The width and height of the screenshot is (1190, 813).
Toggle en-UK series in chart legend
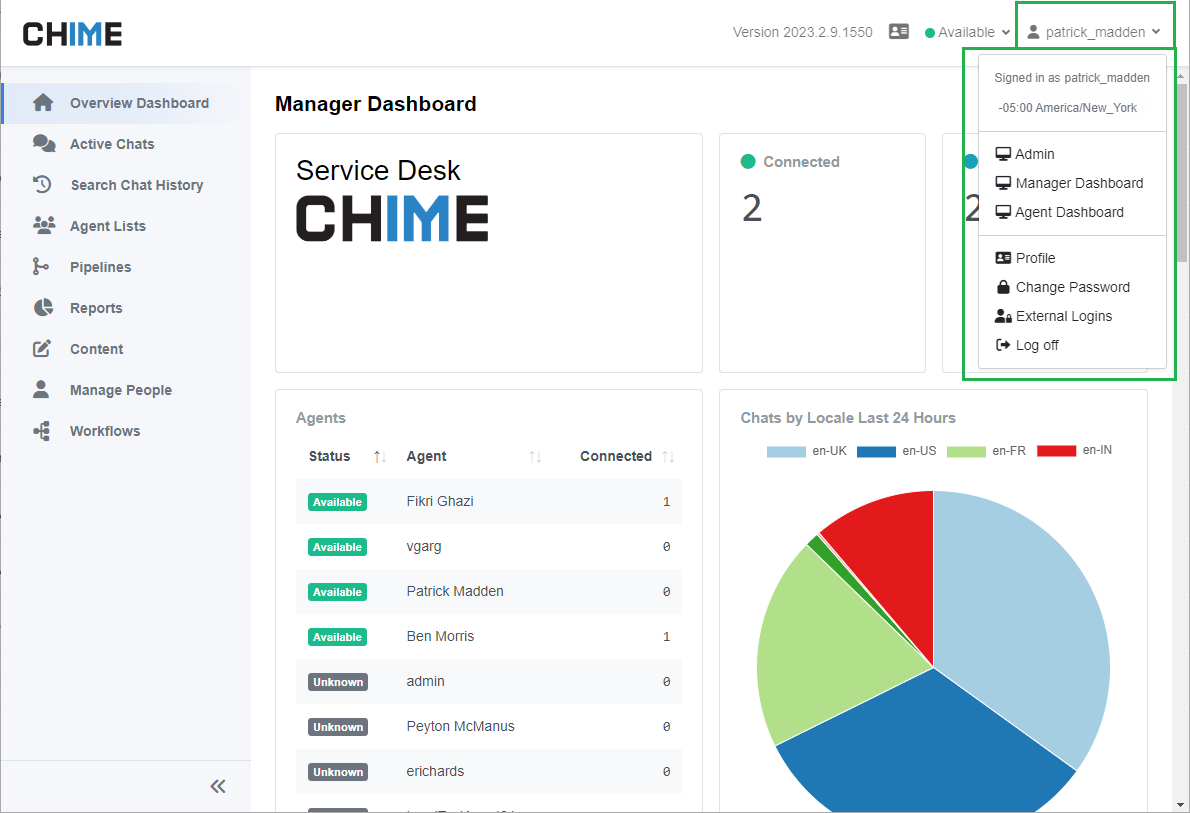[x=786, y=451]
